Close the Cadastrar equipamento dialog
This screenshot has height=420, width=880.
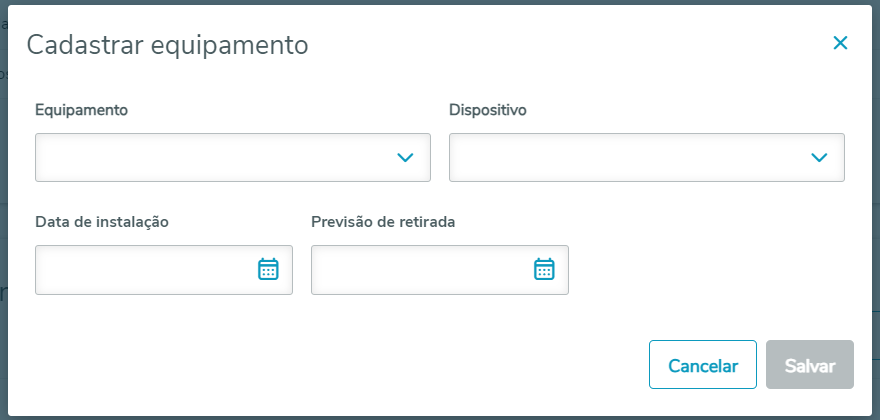[840, 43]
